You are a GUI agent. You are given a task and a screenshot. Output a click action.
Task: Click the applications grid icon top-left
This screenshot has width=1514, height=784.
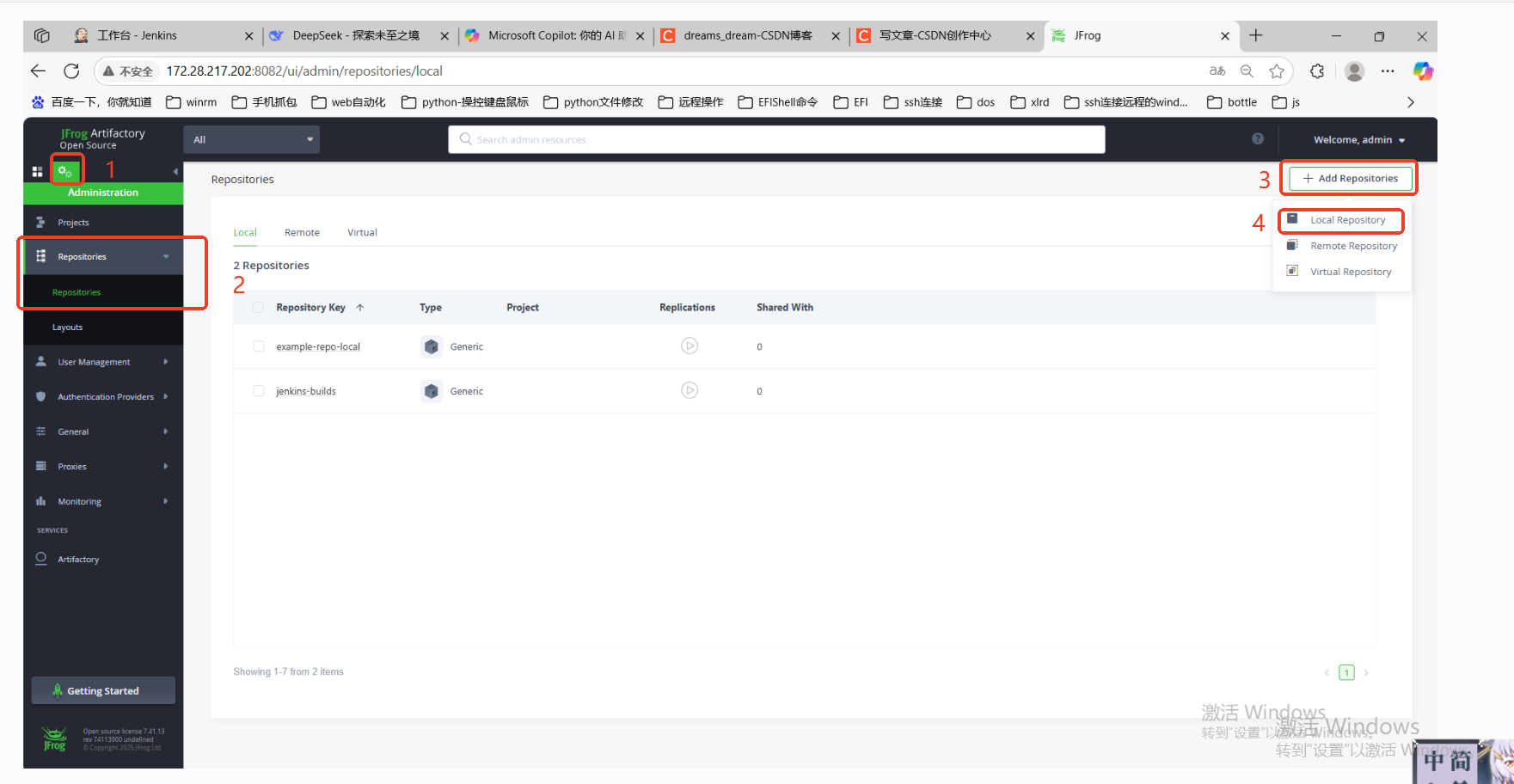pyautogui.click(x=37, y=170)
